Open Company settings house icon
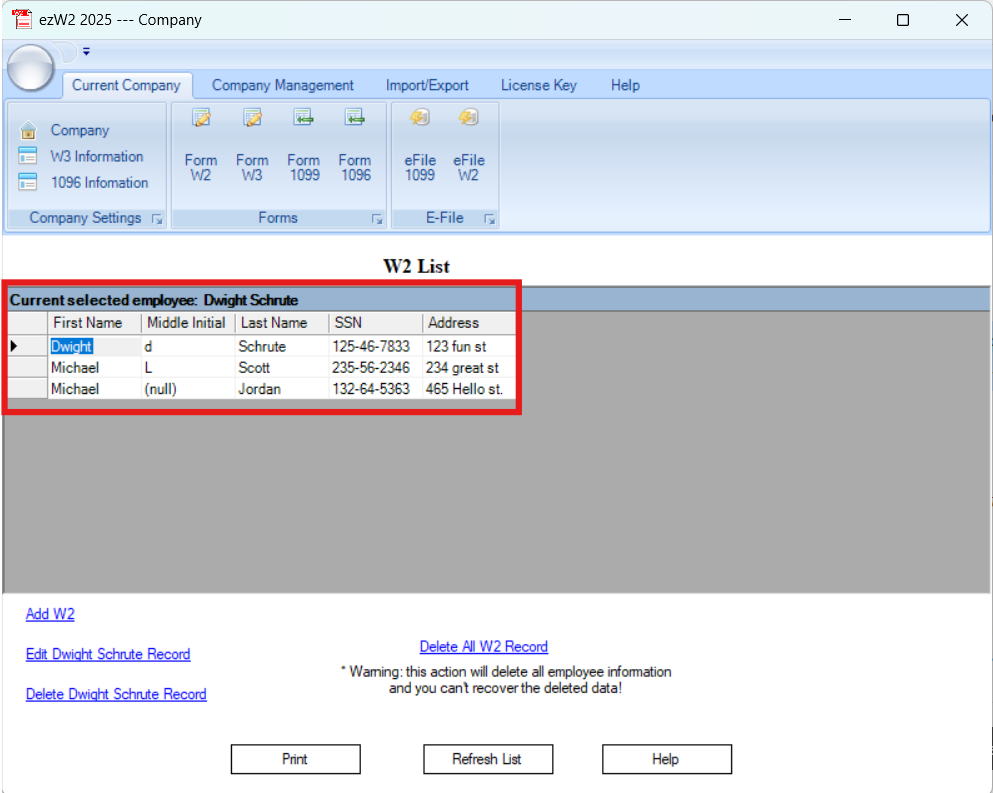 (29, 131)
